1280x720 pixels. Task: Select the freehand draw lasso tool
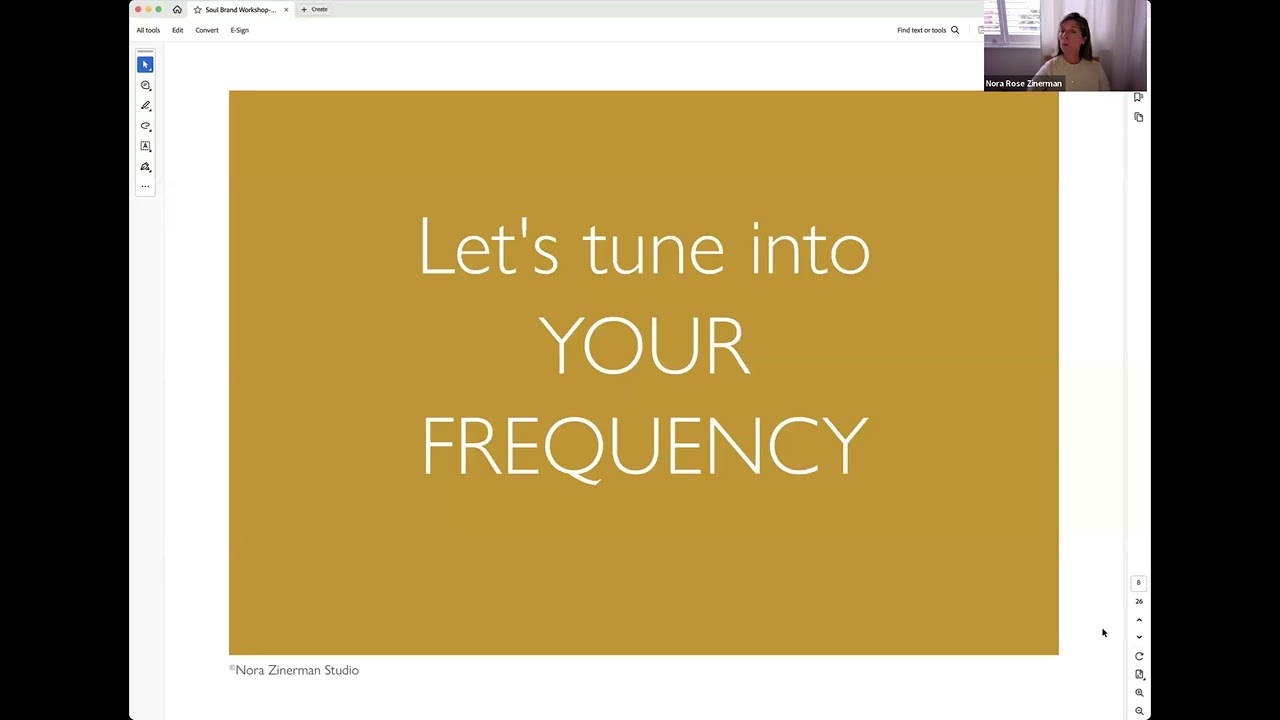click(x=145, y=126)
